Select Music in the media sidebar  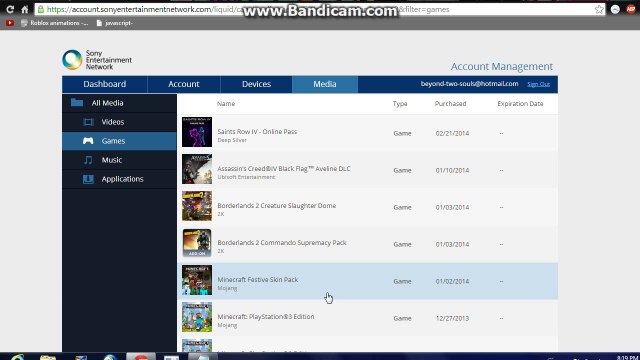tap(119, 160)
